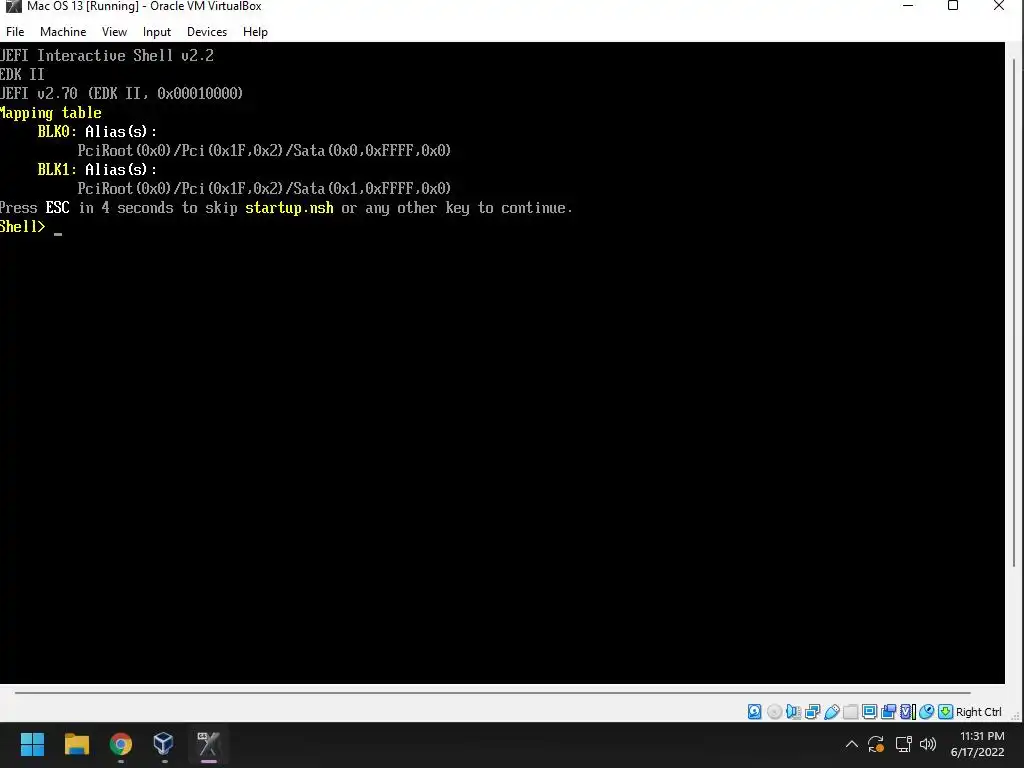This screenshot has width=1024, height=768.
Task: Click the display status icon
Action: [x=869, y=712]
